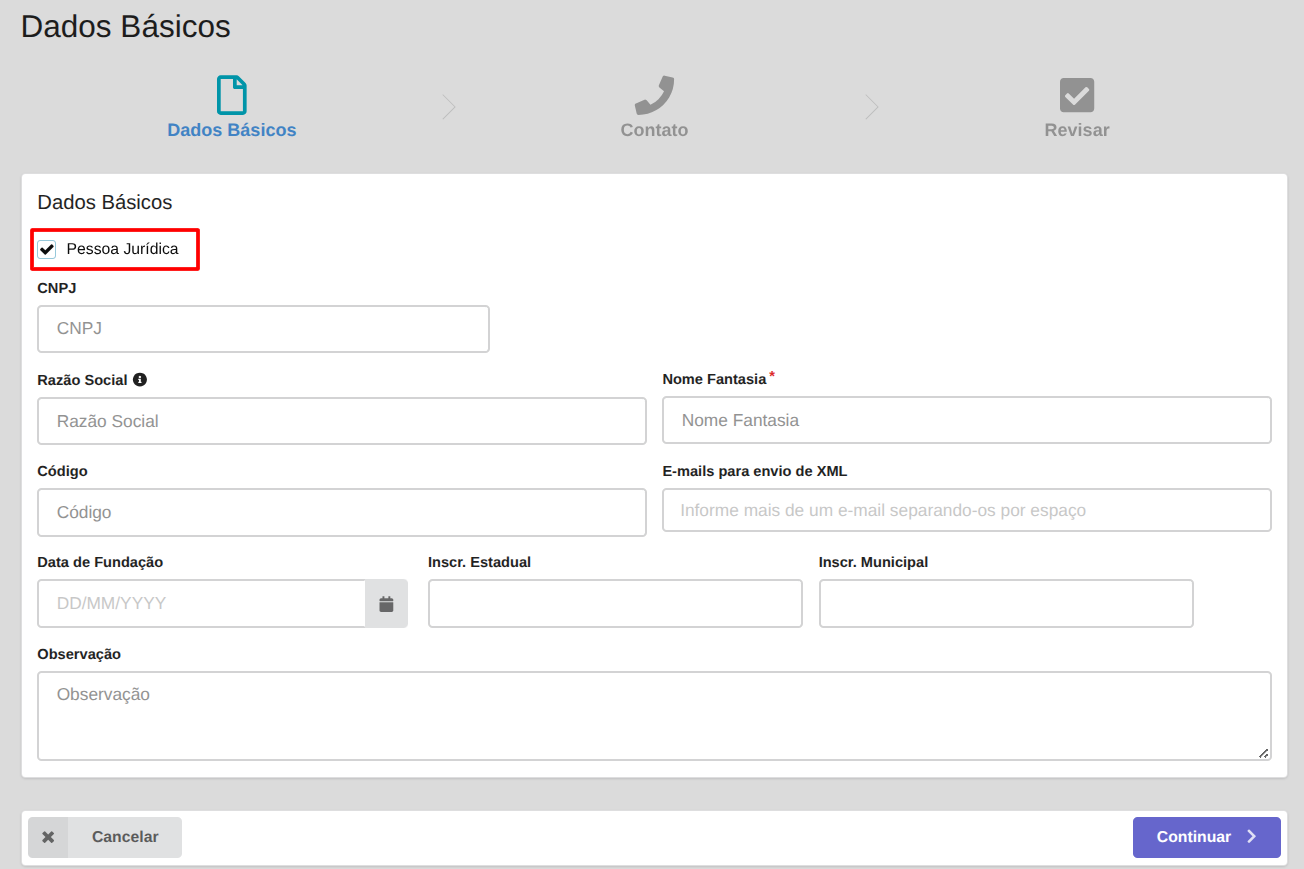Click the X icon beside Cancelar

(48, 837)
